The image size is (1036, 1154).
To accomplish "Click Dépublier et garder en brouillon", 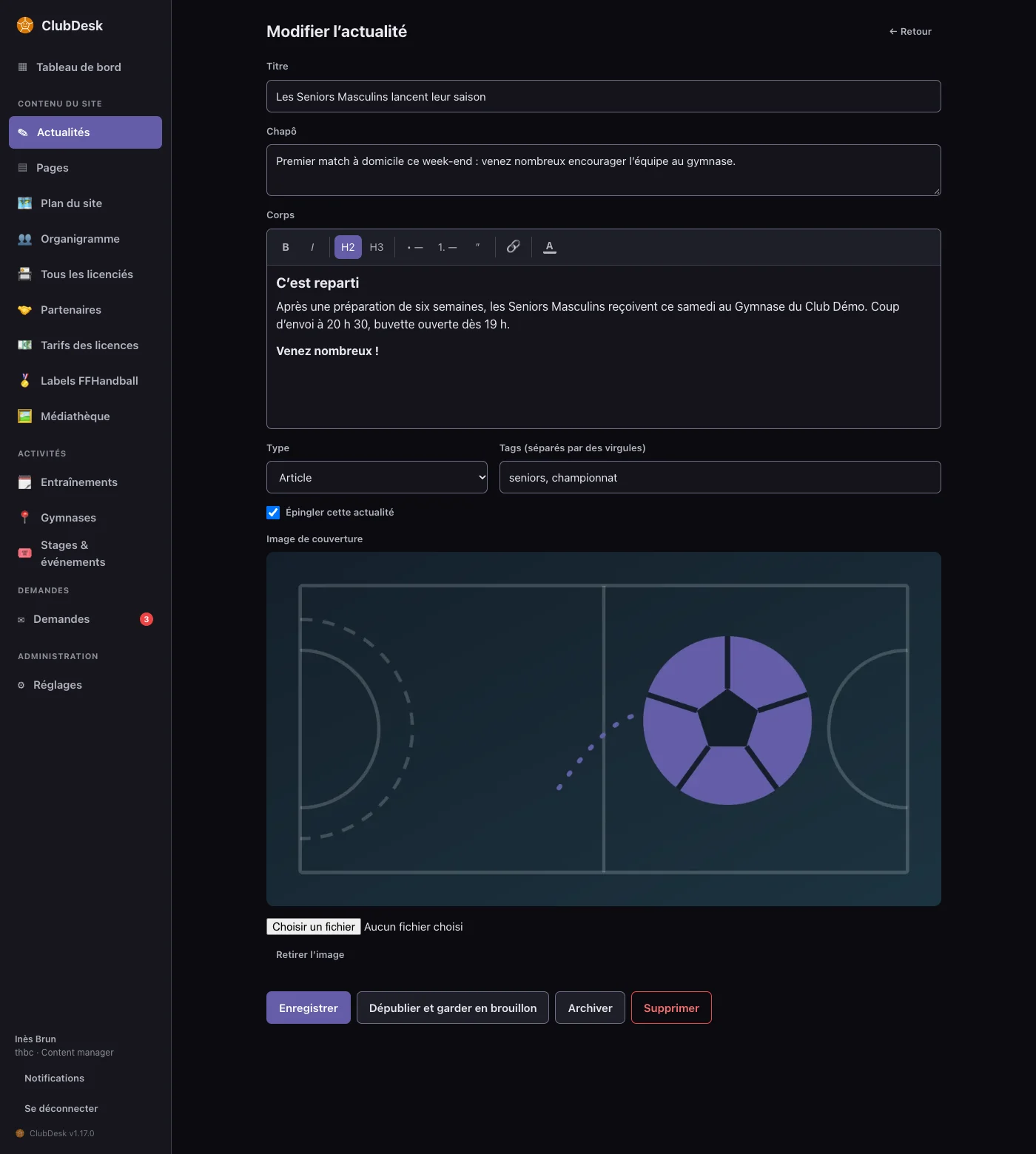I will 453,1008.
